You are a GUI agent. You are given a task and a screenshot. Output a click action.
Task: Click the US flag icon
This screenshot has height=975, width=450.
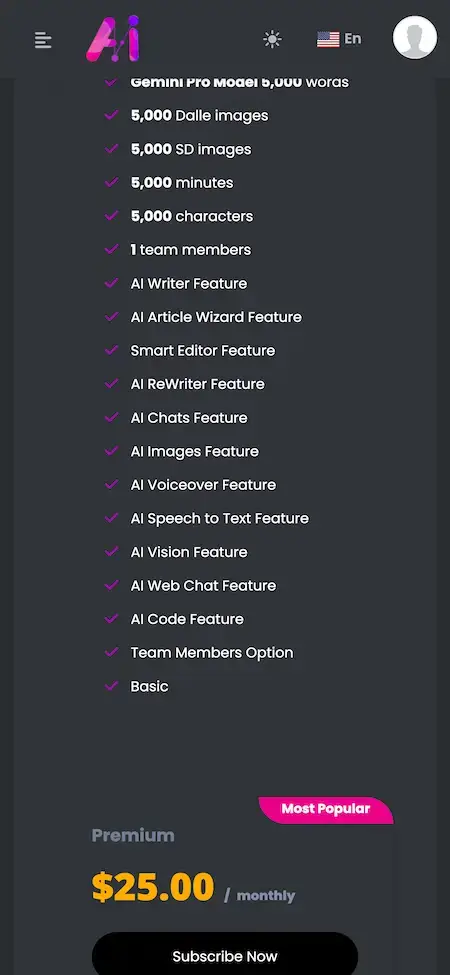[x=328, y=39]
